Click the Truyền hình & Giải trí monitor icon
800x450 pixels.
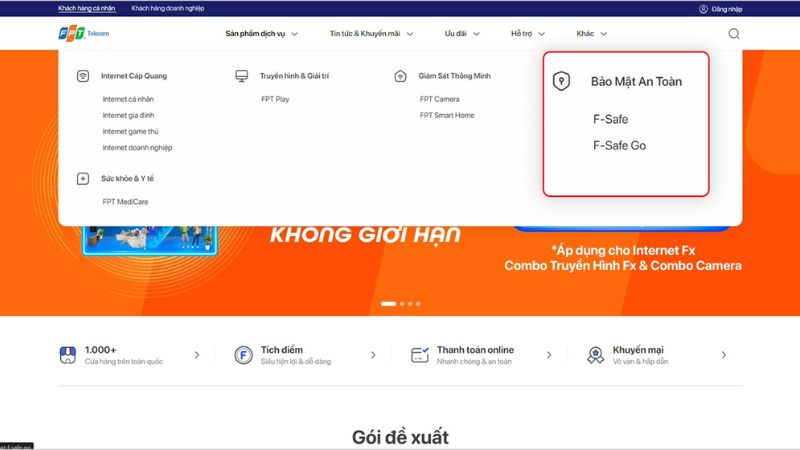242,76
